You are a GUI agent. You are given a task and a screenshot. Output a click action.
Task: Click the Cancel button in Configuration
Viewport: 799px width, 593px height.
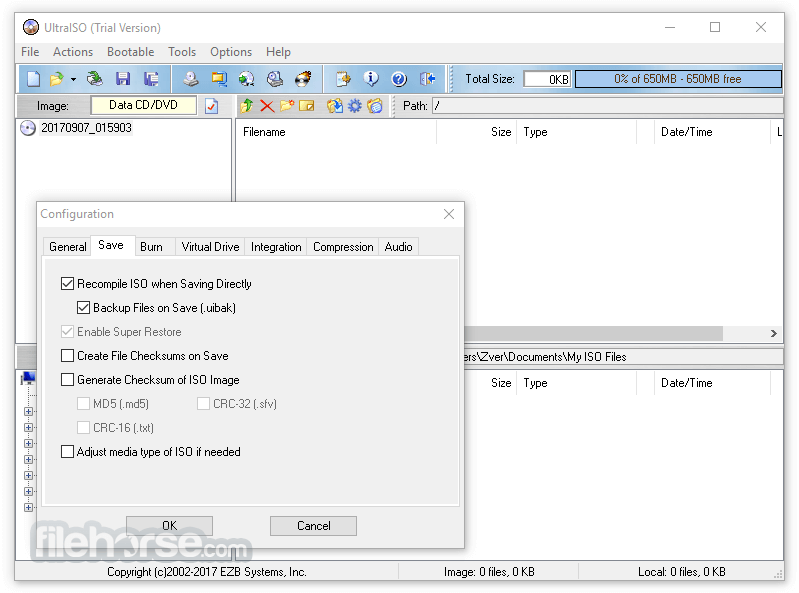313,526
